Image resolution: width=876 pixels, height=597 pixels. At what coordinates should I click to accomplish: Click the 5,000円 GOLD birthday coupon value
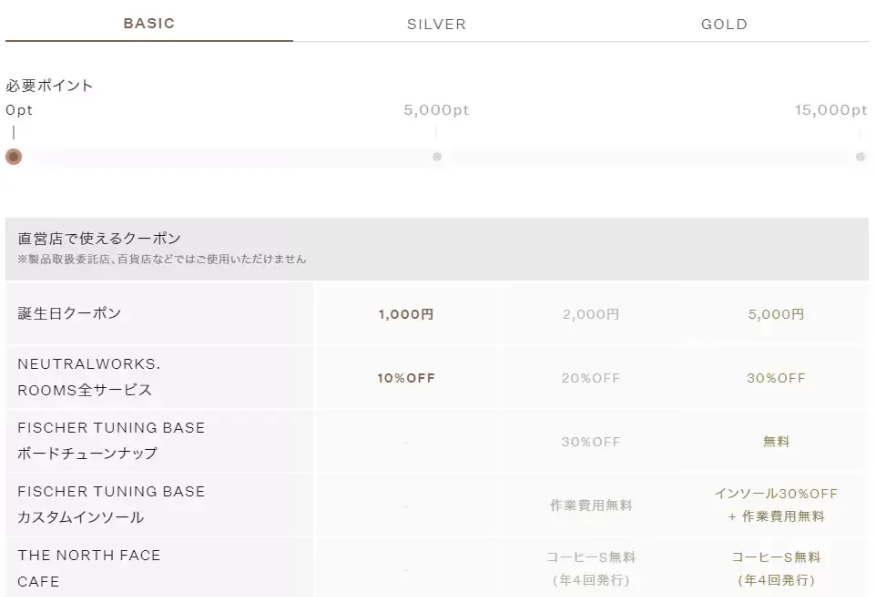tap(776, 314)
